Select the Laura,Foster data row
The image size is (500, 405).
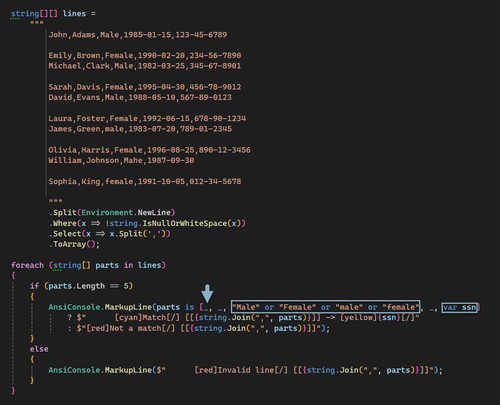tap(147, 118)
